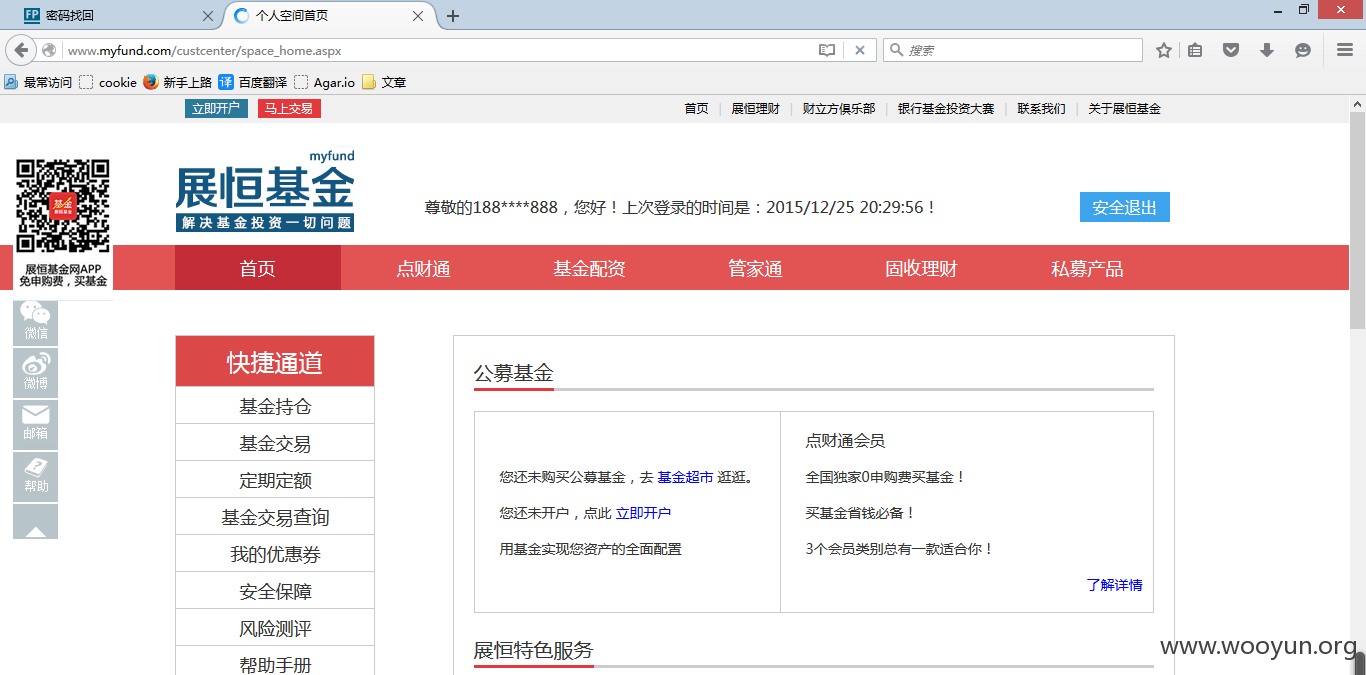Open 帮助手册 in quick menu
The height and width of the screenshot is (675, 1366).
click(275, 663)
